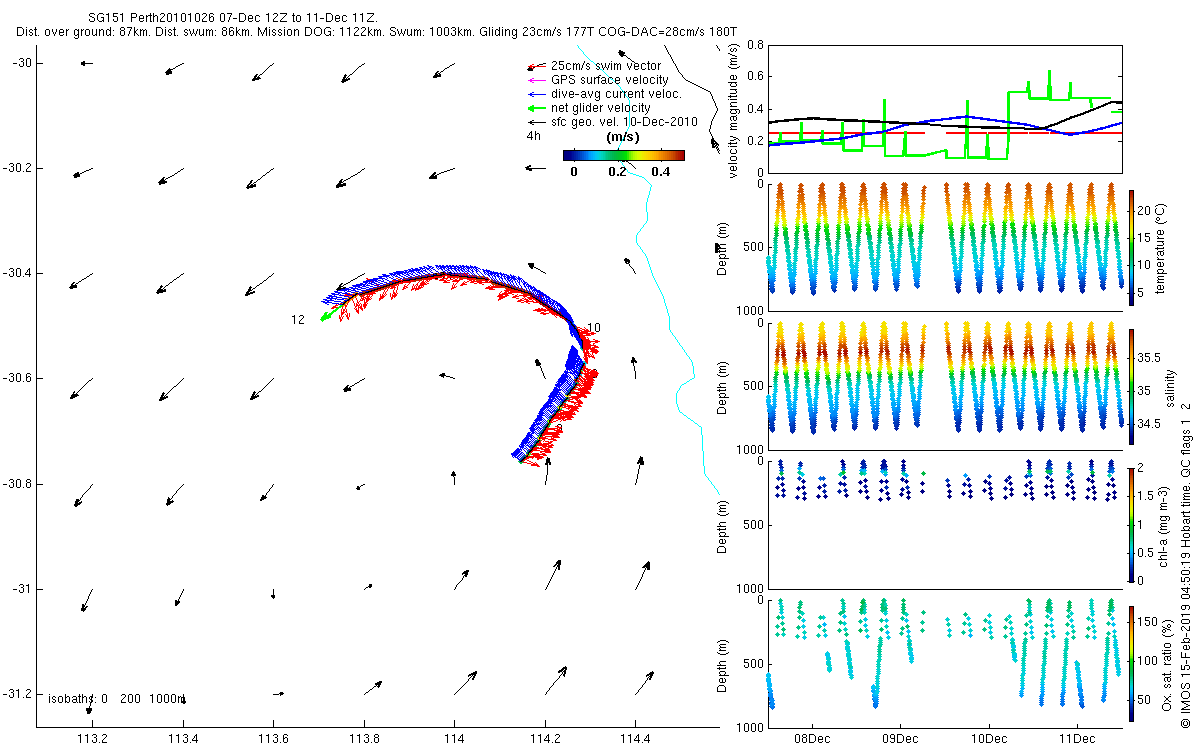Image resolution: width=1200 pixels, height=750 pixels.
Task: Select the black sfc geo. vel. legend arrow
Action: [x=533, y=122]
